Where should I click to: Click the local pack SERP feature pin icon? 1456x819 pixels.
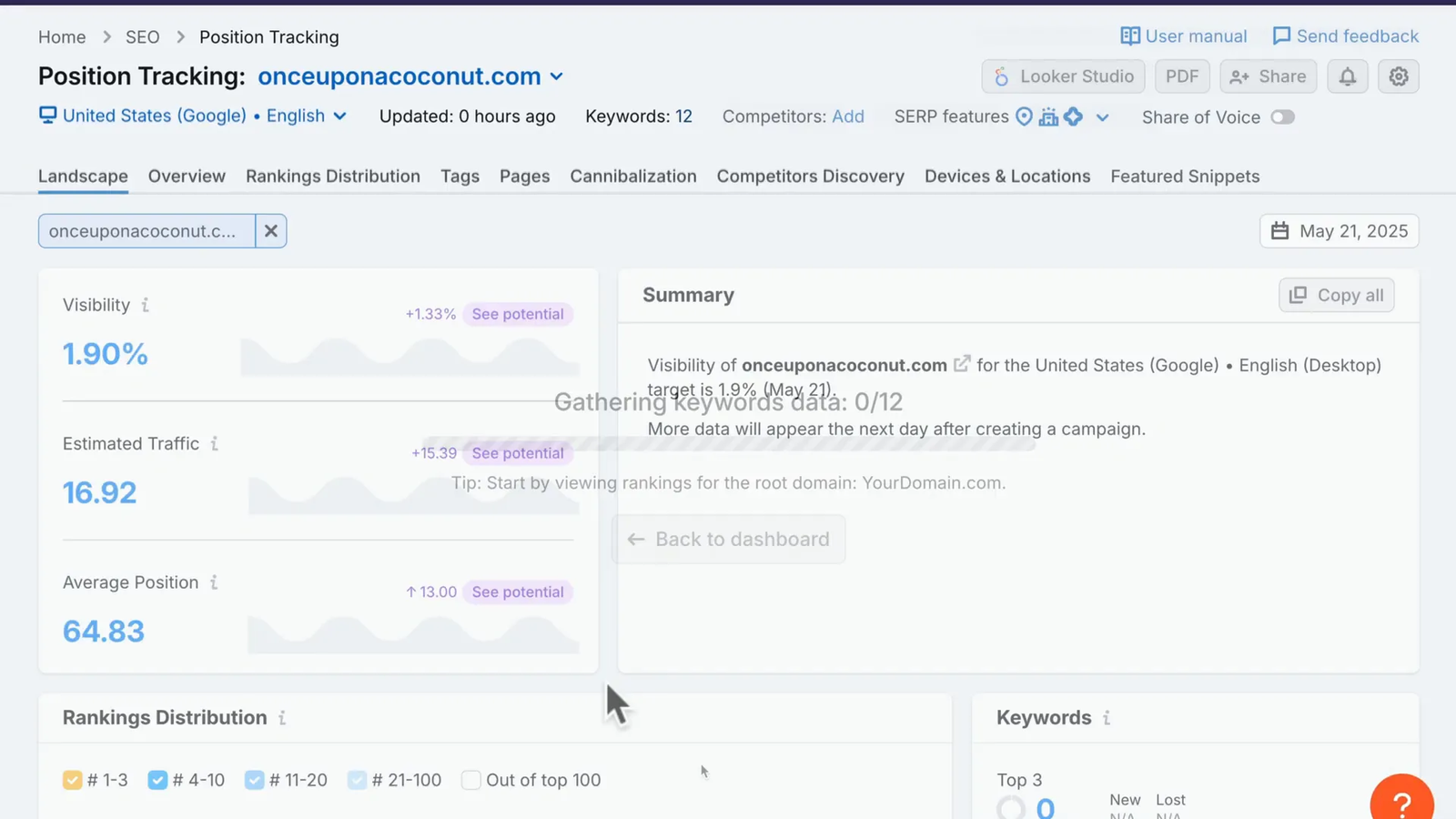point(1024,116)
